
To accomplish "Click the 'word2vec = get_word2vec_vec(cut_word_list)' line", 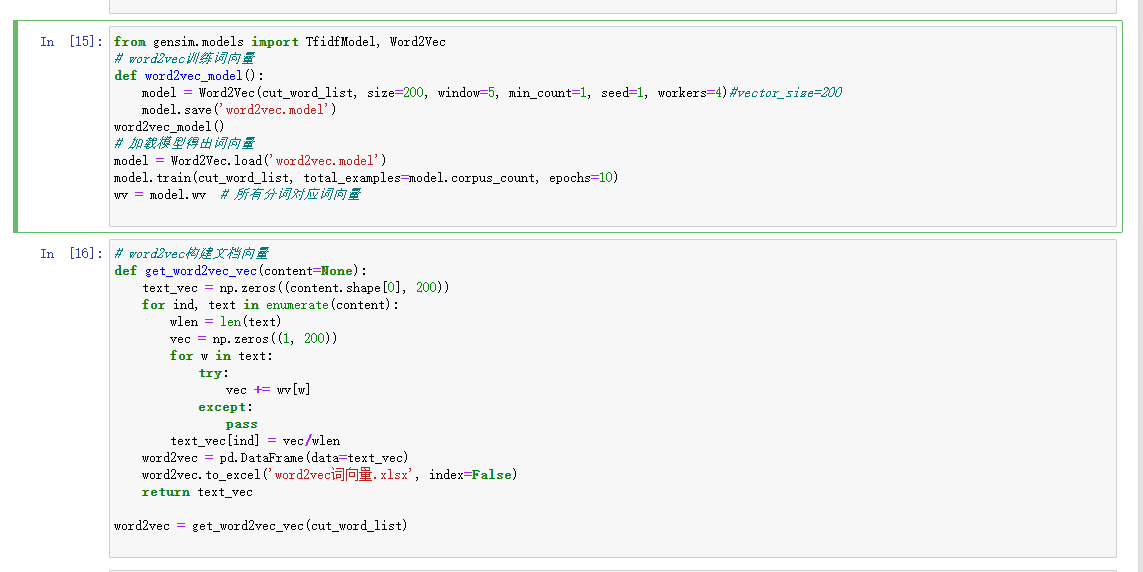I will (x=261, y=525).
